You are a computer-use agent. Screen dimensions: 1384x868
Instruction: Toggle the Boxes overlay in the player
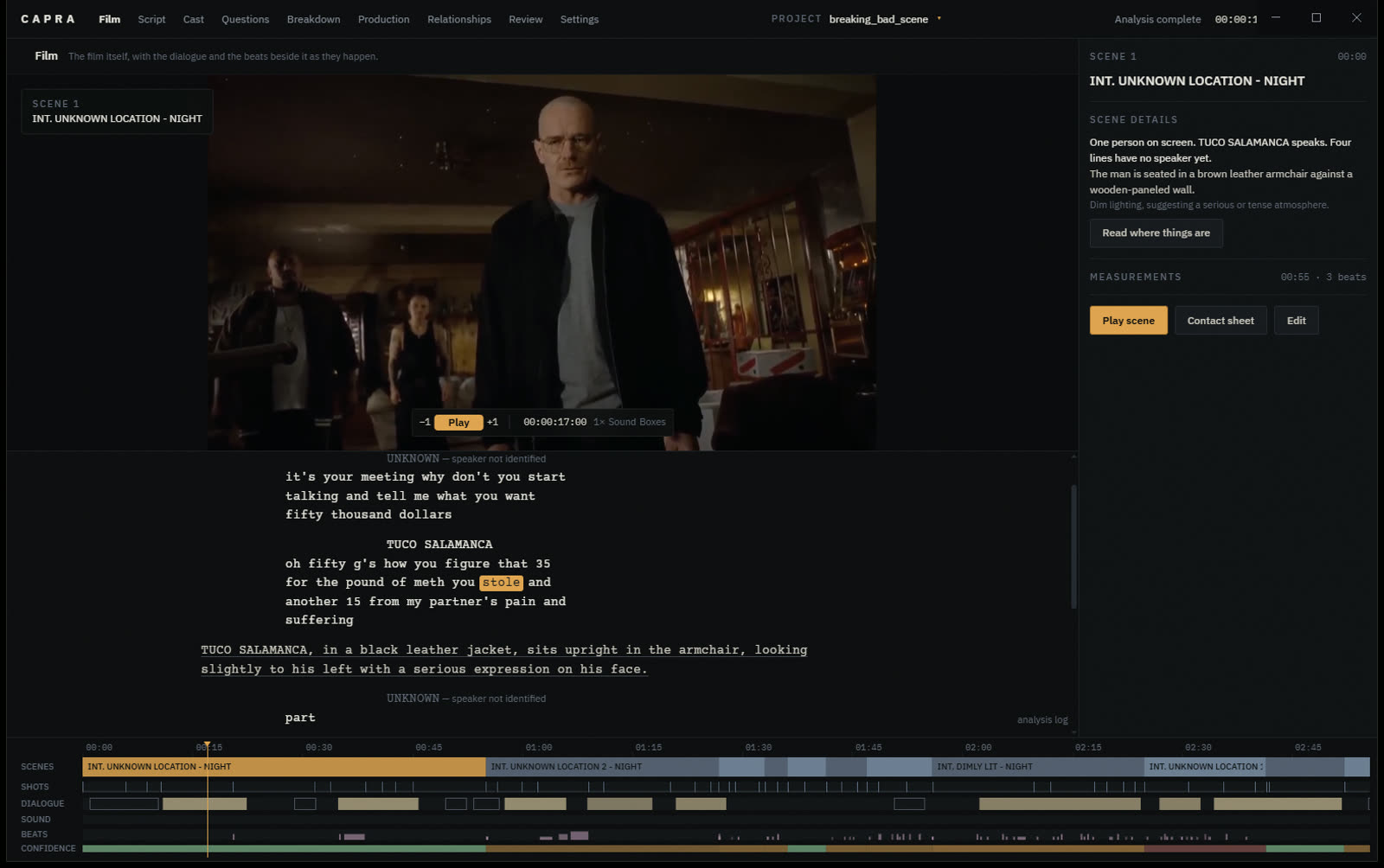point(652,422)
